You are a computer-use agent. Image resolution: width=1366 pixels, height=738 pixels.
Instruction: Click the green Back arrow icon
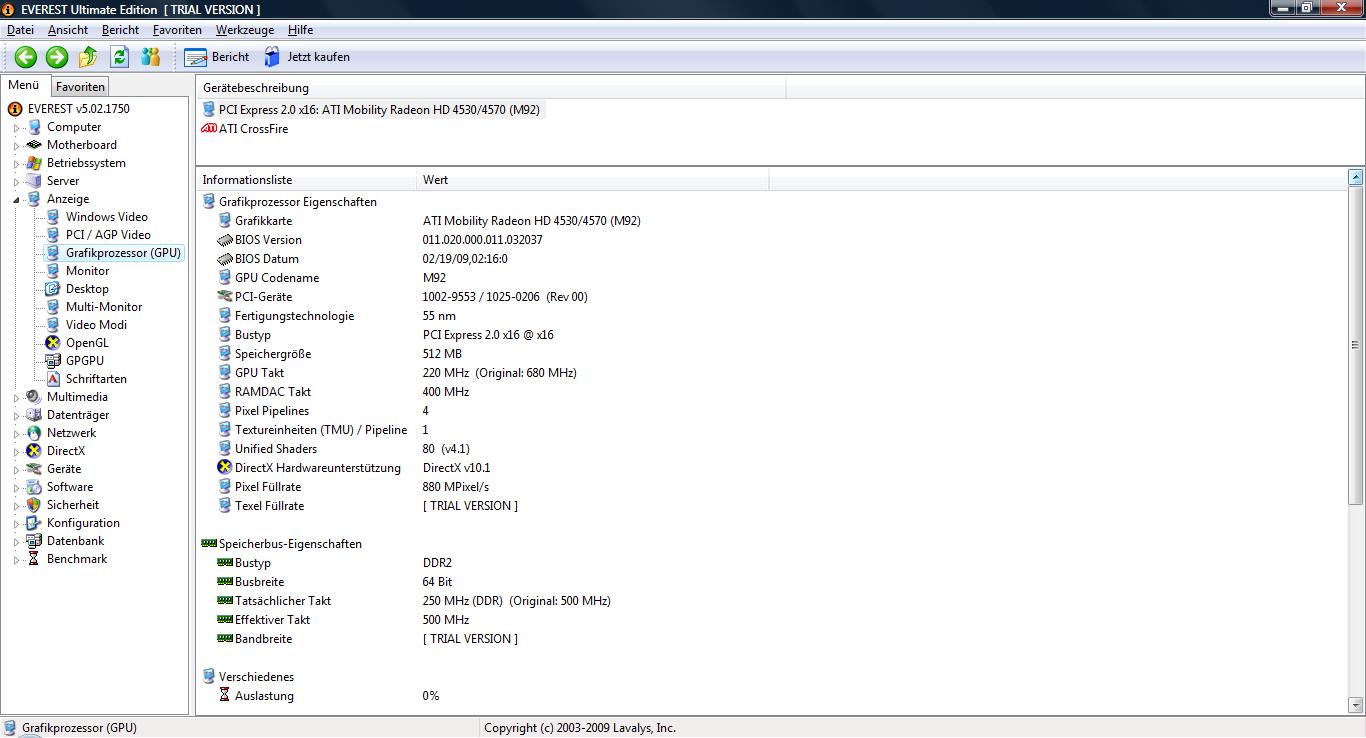[26, 57]
